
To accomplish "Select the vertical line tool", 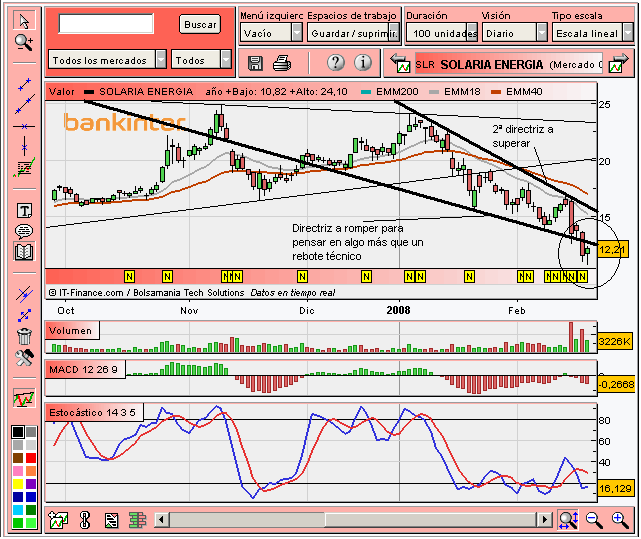I will click(x=25, y=146).
